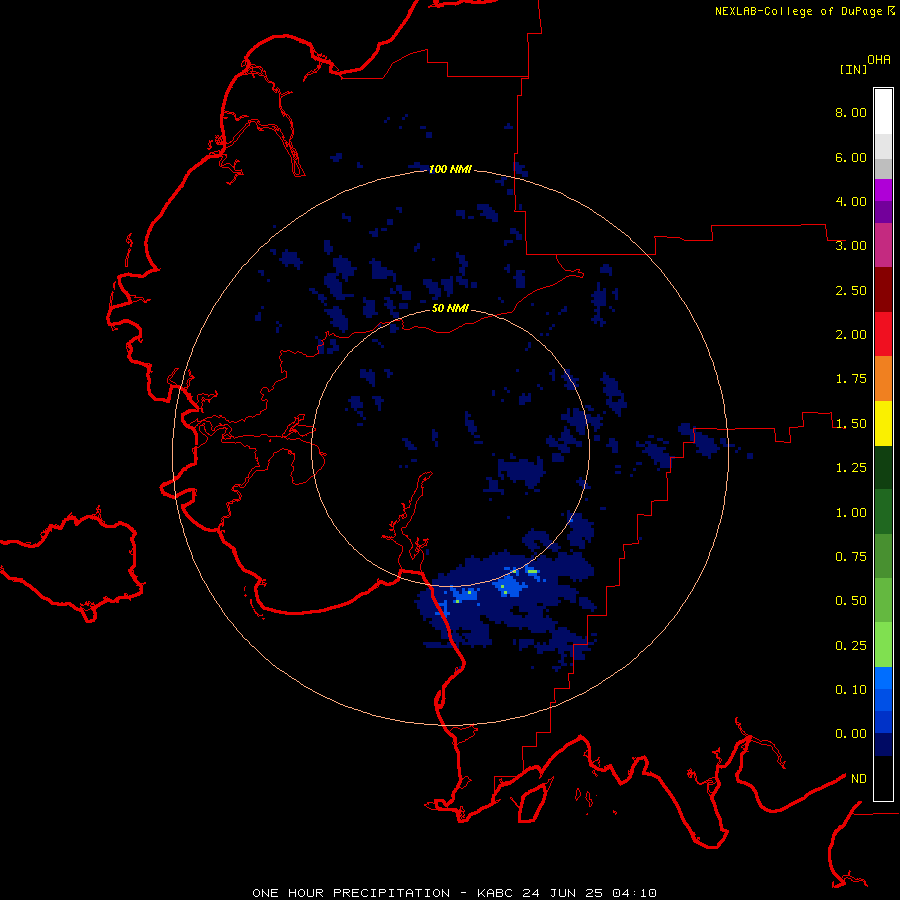The width and height of the screenshot is (900, 900).
Task: Select the 0.00 legend value
Action: point(851,734)
